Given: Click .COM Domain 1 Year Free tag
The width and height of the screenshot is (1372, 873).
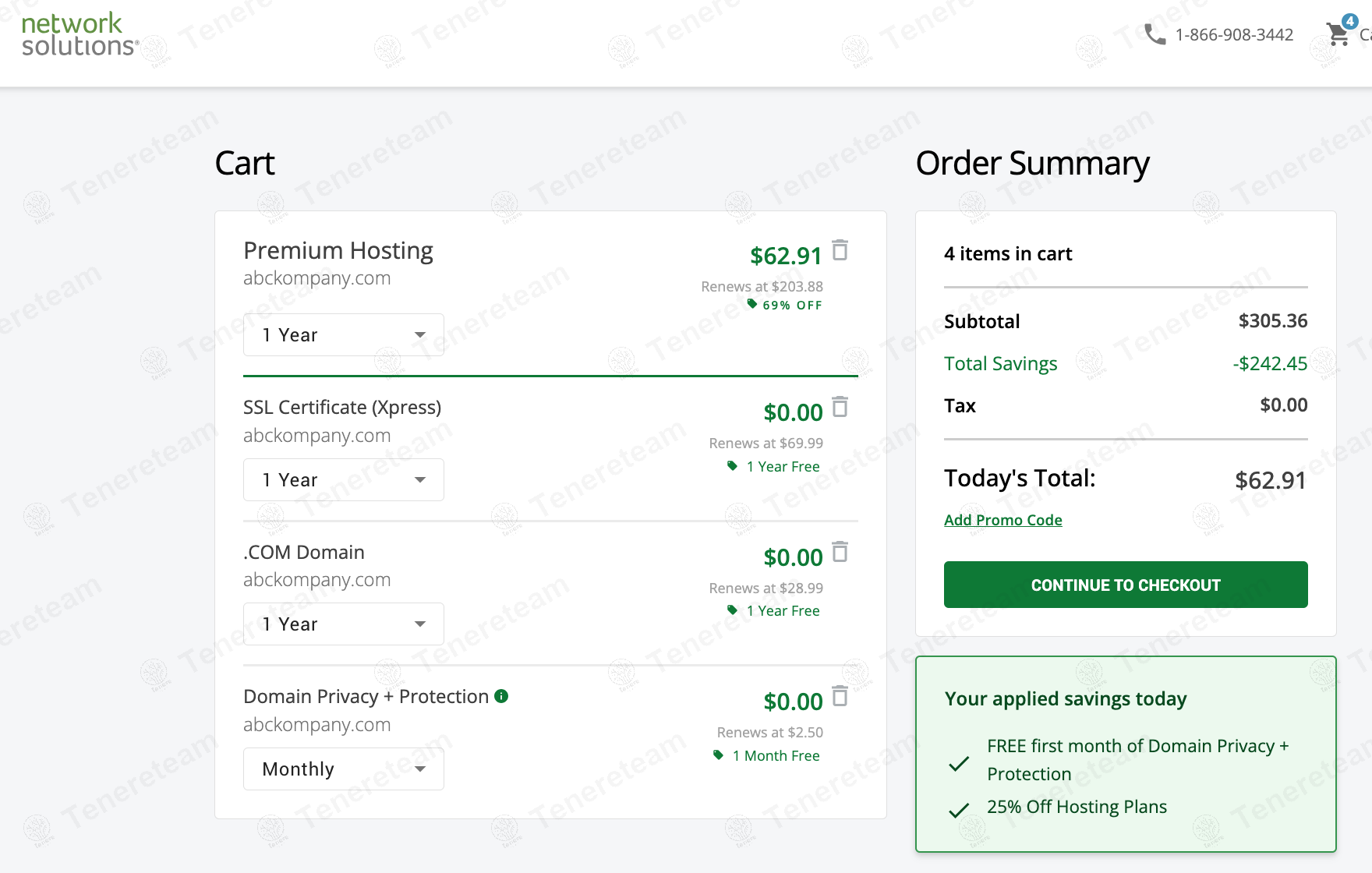Looking at the screenshot, I should [x=782, y=611].
